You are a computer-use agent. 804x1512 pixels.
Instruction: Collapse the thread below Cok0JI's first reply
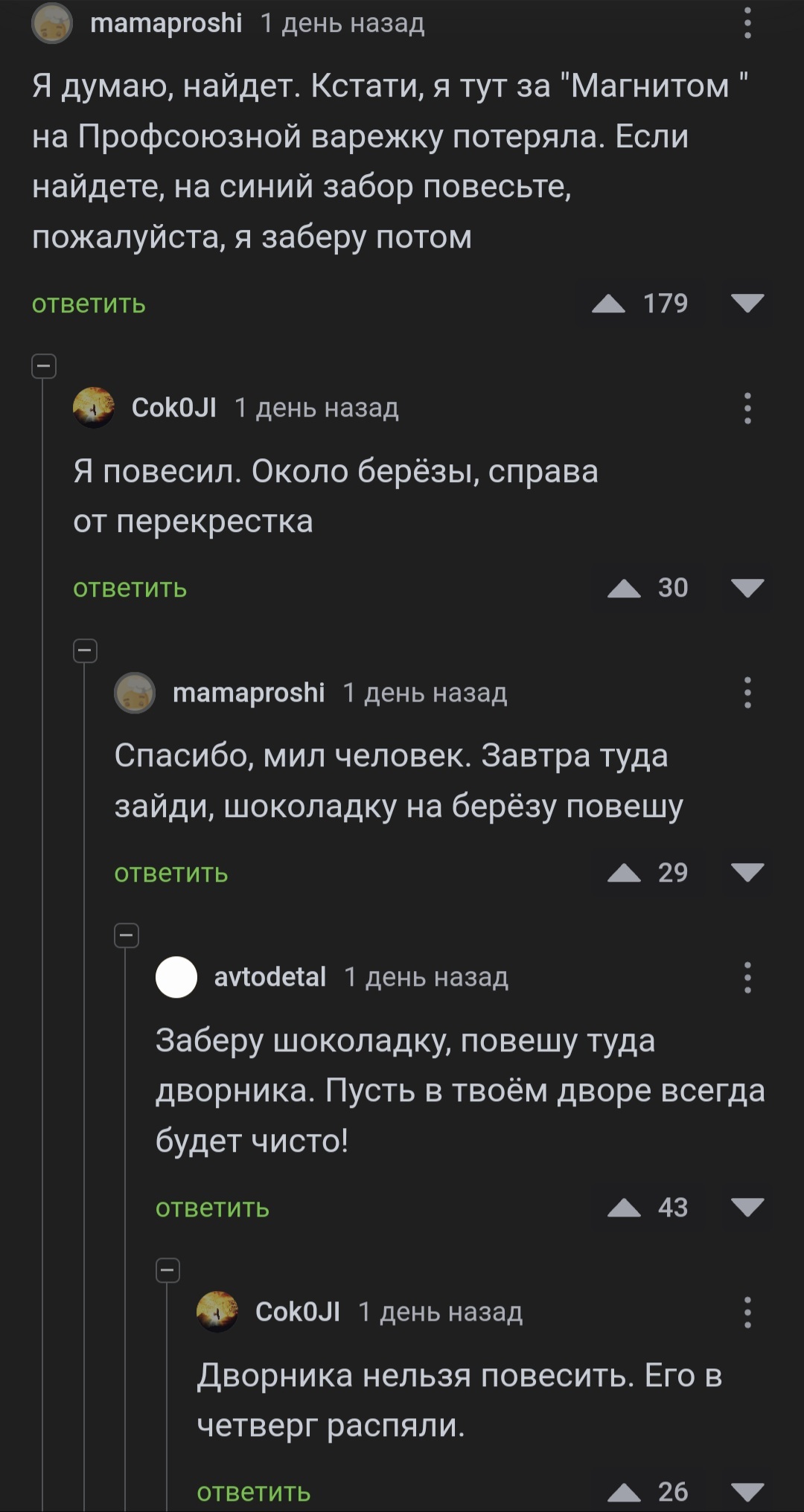(85, 651)
